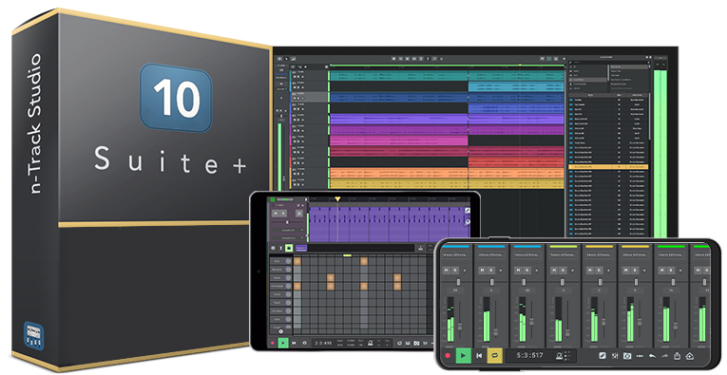This screenshot has height=375, width=727.
Task: Open the input selector of first orange phone channel
Action: 599,255
